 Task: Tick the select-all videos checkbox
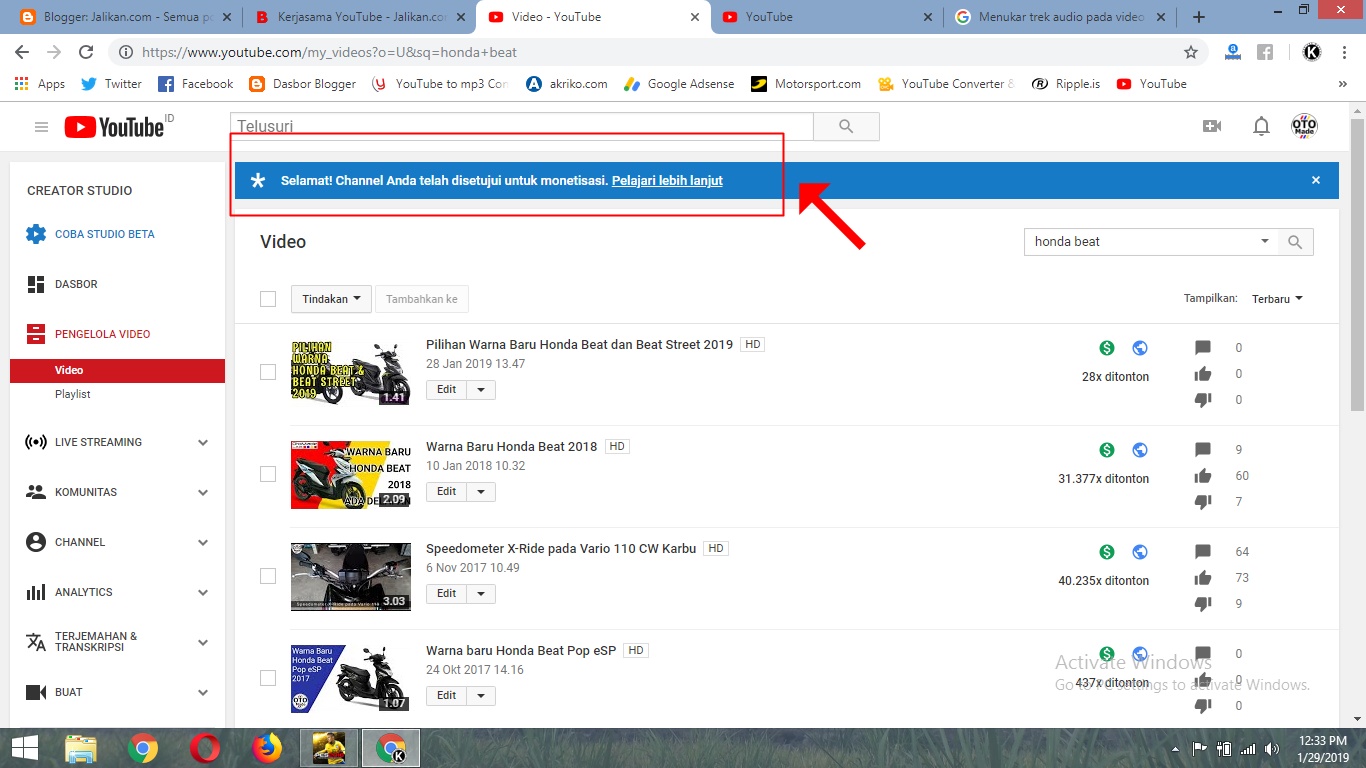click(x=268, y=299)
